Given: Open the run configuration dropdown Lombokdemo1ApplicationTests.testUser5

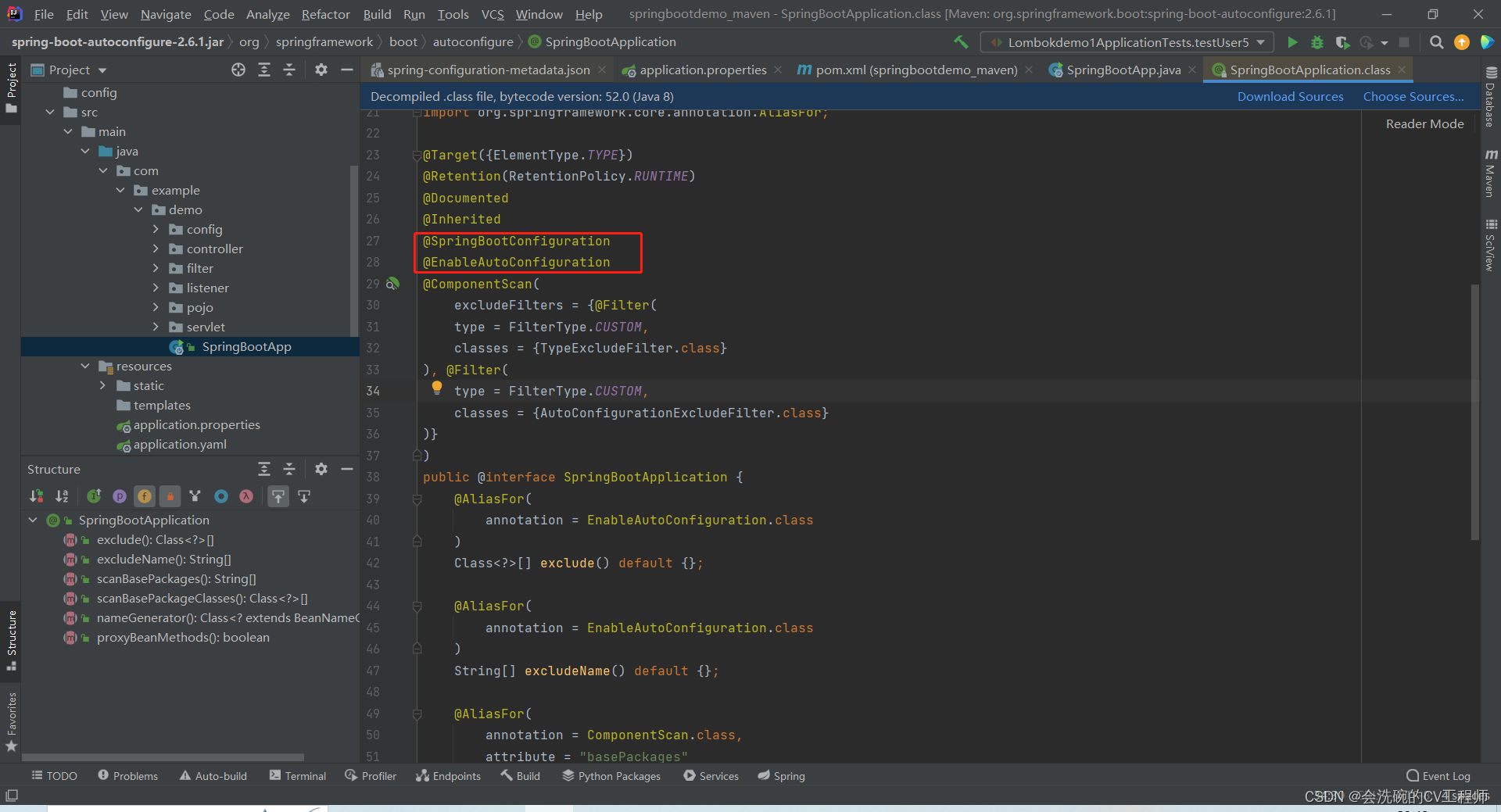Looking at the screenshot, I should click(x=1127, y=42).
